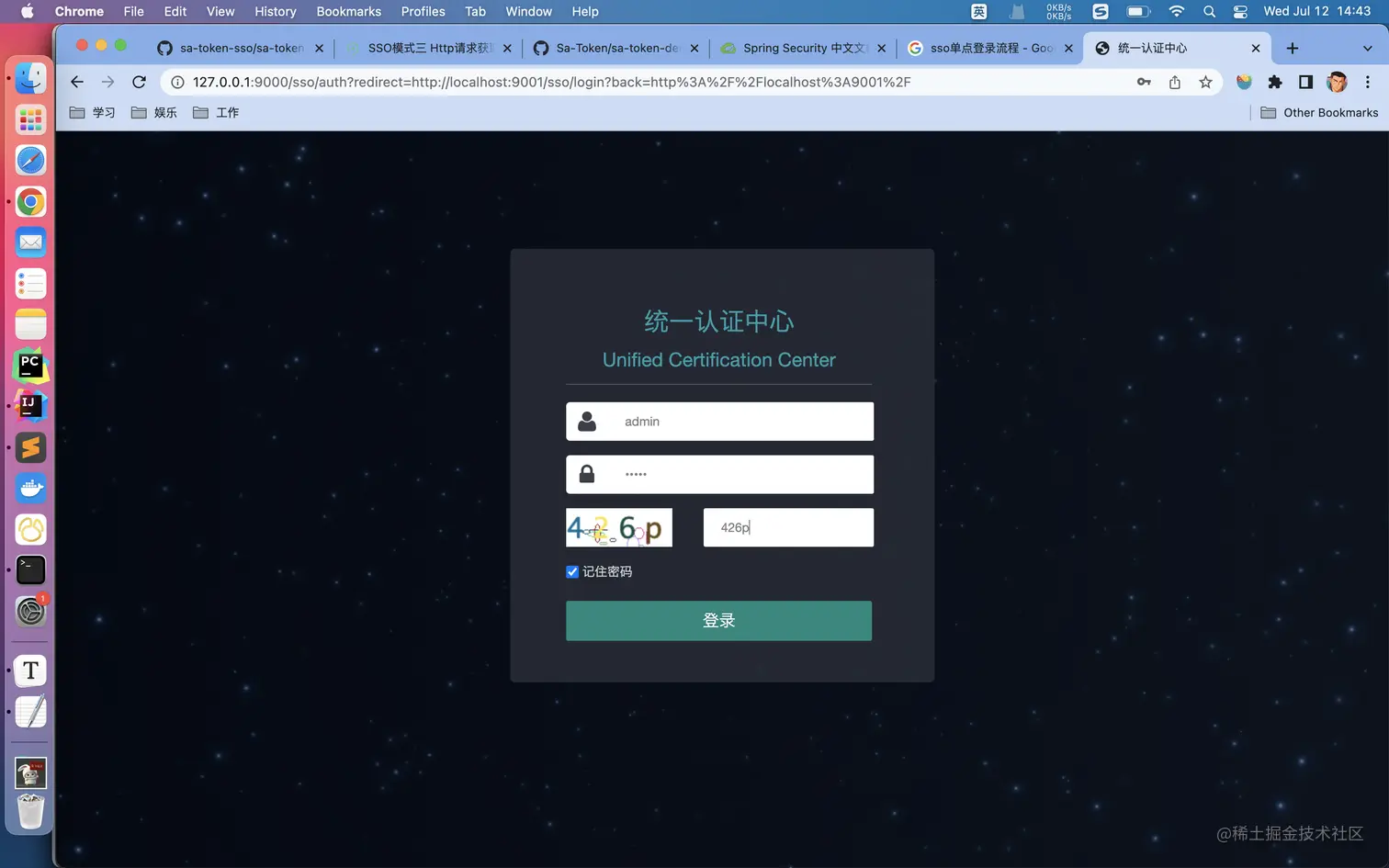Screen dimensions: 1389x868
Task: Open Spotlight search from the menu bar
Action: pyautogui.click(x=1209, y=12)
